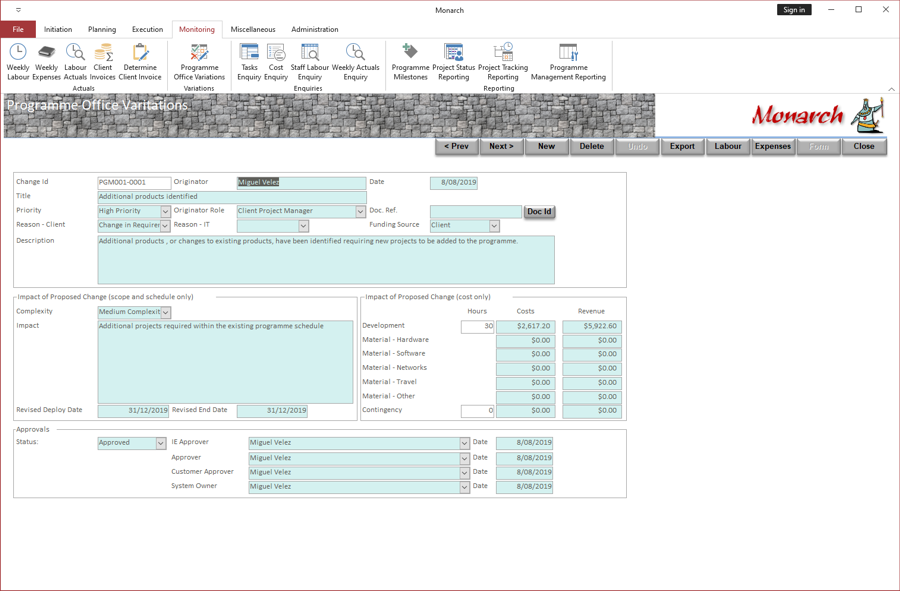Expand the Complexity dropdown
900x591 pixels.
coord(165,313)
